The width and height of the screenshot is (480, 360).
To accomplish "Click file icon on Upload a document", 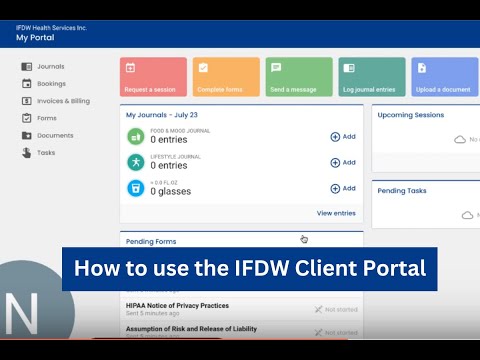I will coord(422,68).
